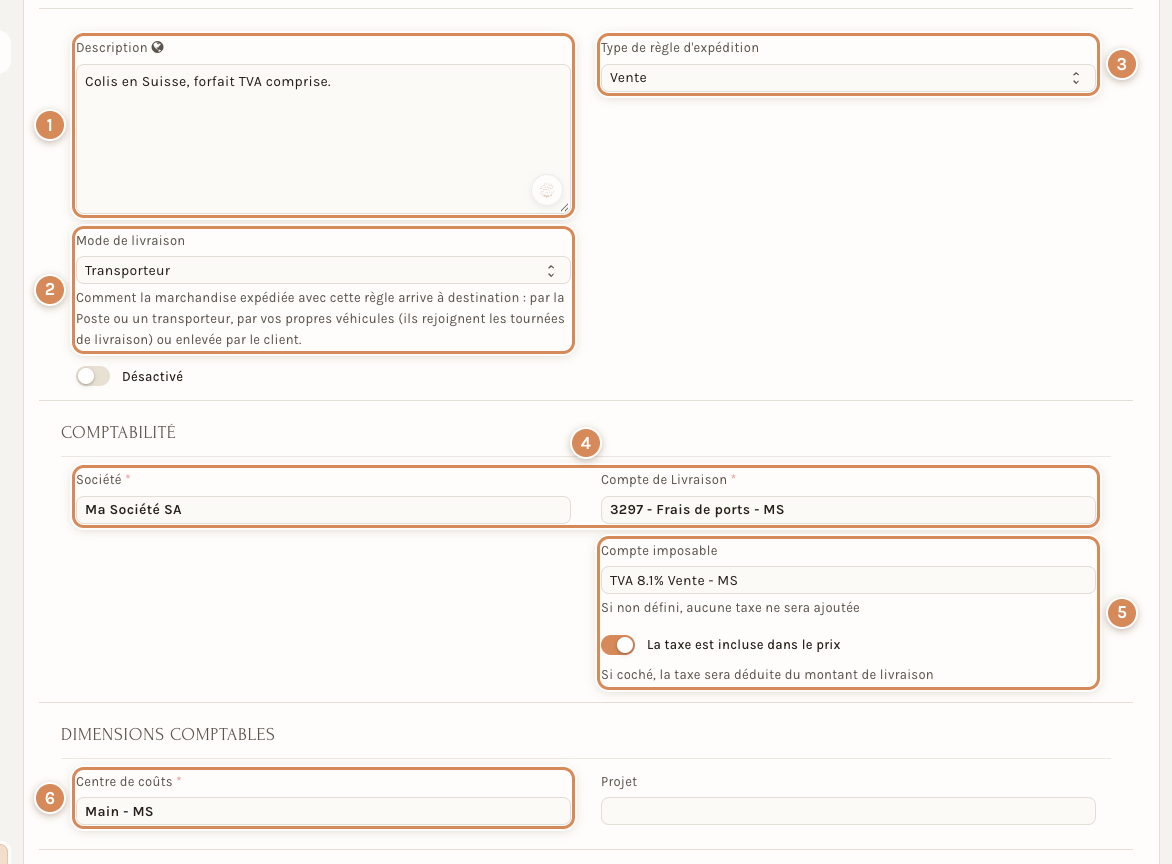Screen dimensions: 1172x864
Task: Click the round icon inside Description box
Action: [546, 190]
